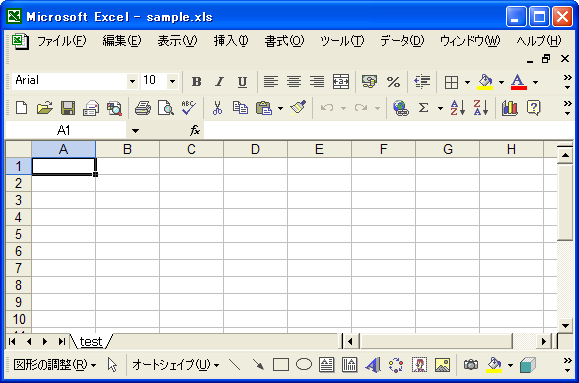This screenshot has width=579, height=383.
Task: Apply the percent style
Action: click(x=393, y=82)
